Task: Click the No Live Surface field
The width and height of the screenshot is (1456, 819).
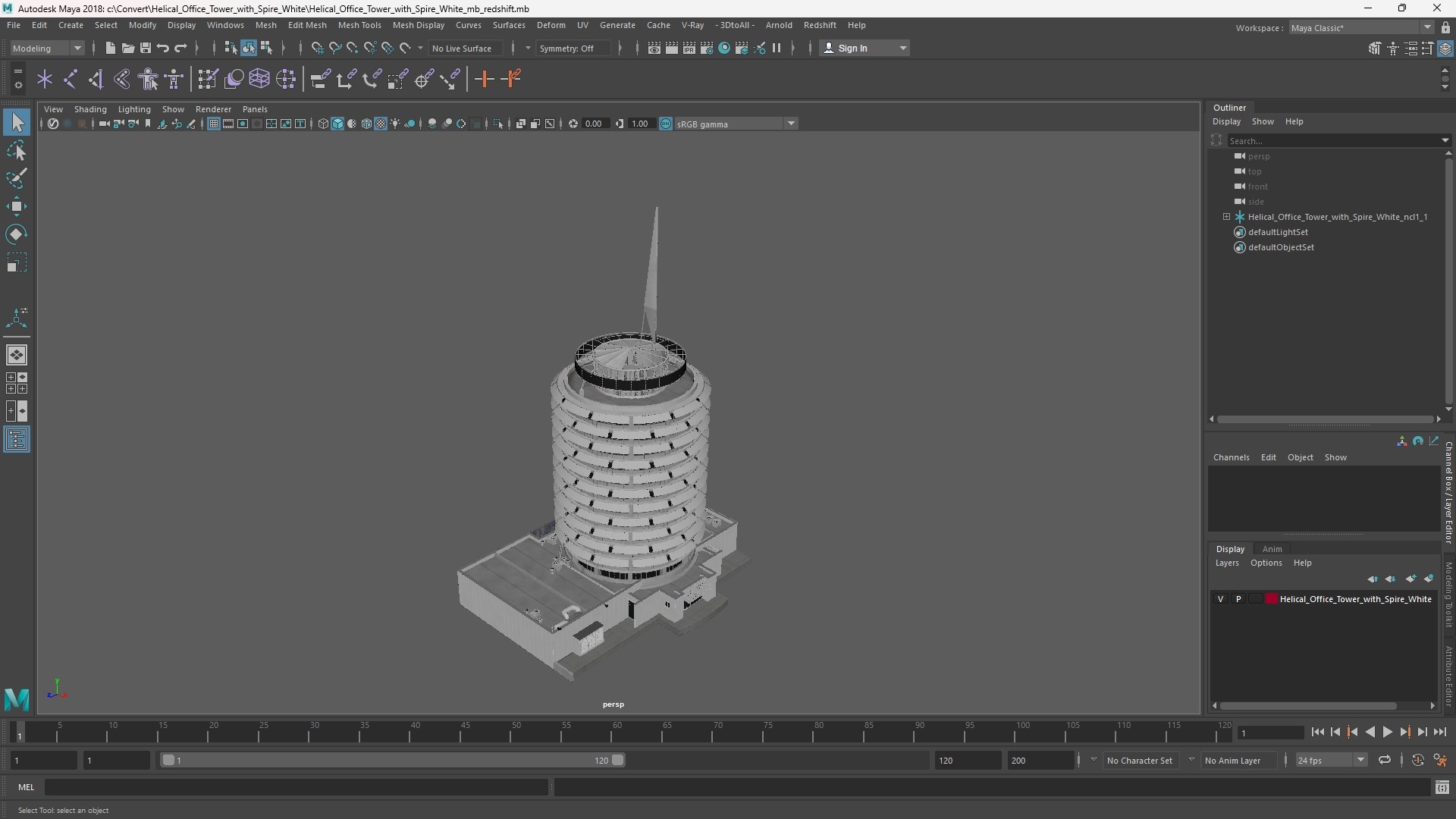Action: coord(465,48)
